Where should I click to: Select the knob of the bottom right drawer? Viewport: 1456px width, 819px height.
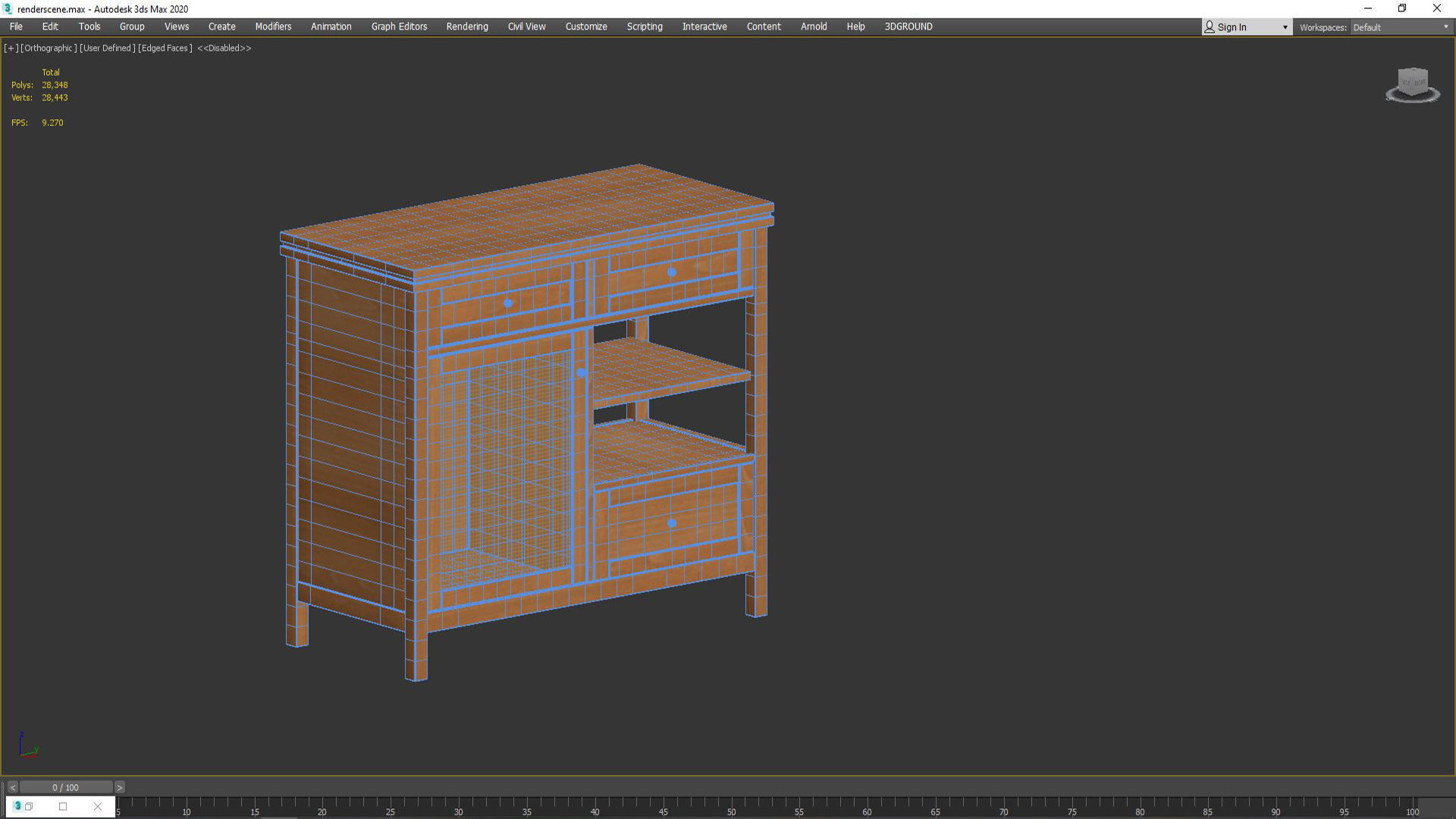click(671, 522)
